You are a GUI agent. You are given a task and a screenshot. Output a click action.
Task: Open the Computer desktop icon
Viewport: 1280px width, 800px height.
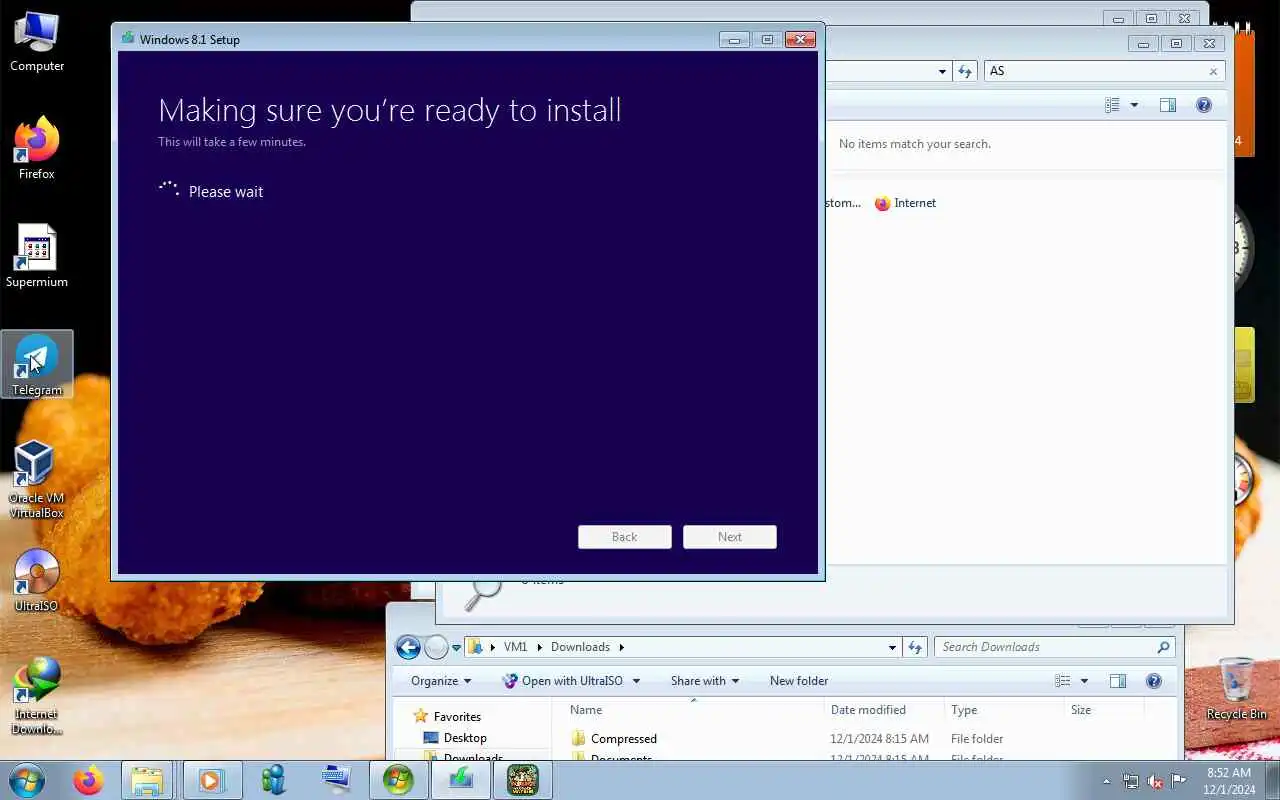click(x=37, y=42)
